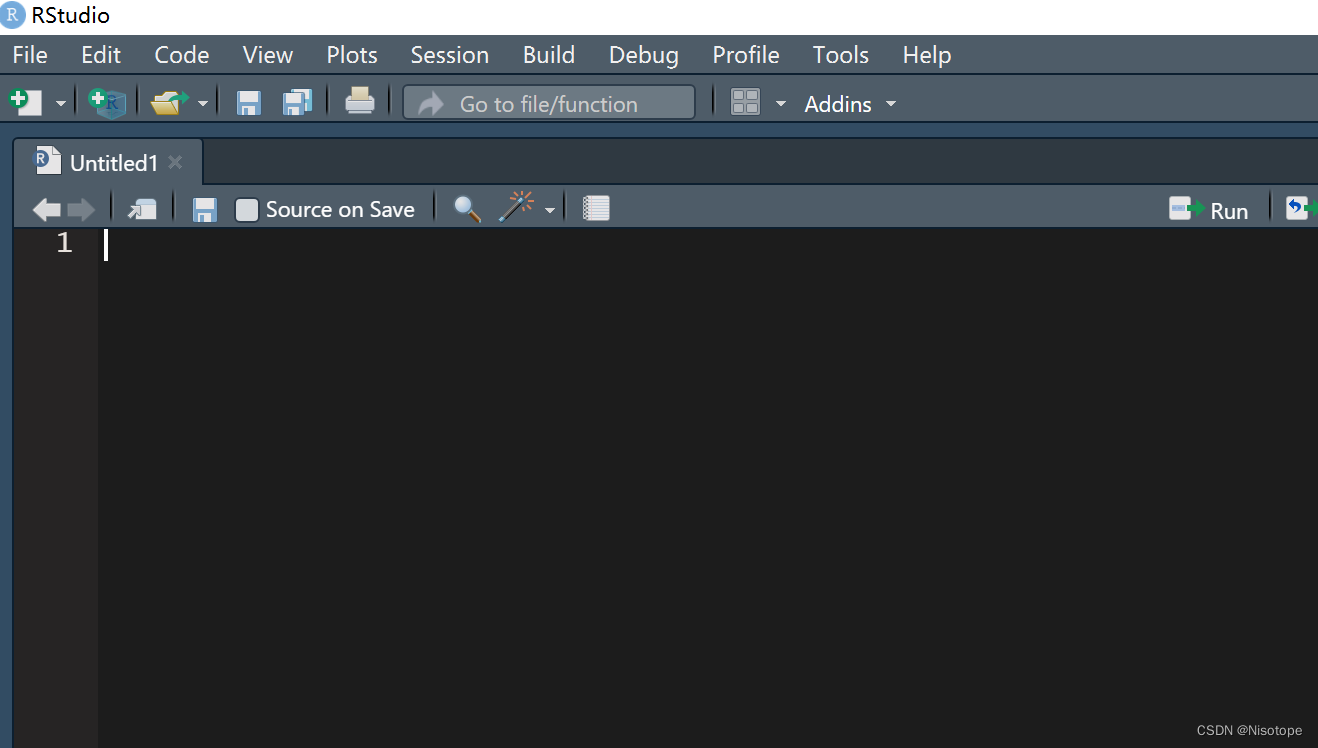The height and width of the screenshot is (748, 1318).
Task: Open the Tools menu
Action: coord(841,55)
